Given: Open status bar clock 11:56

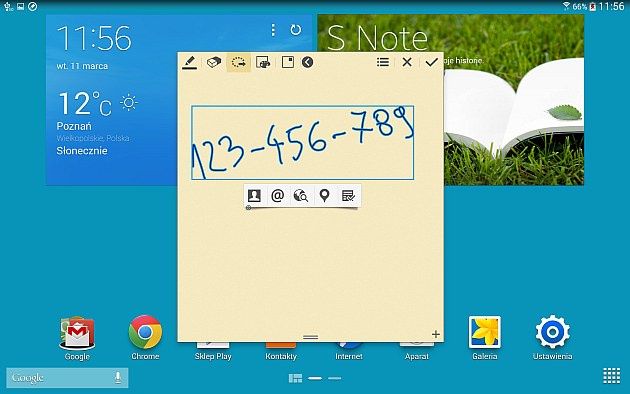Looking at the screenshot, I should pyautogui.click(x=612, y=6).
